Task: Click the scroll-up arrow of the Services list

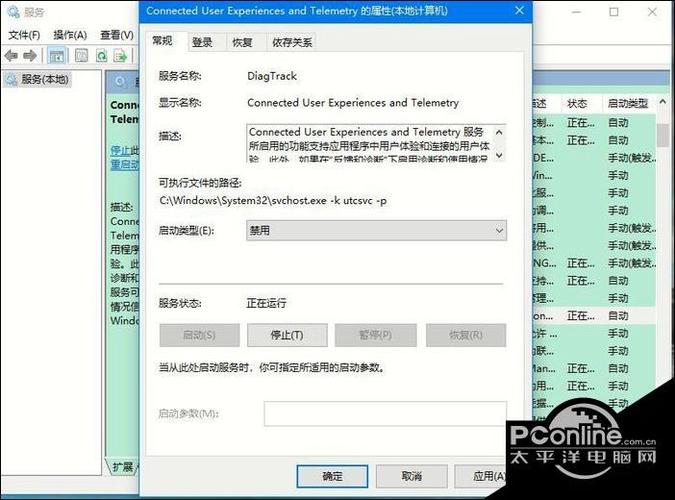Action: (x=663, y=102)
